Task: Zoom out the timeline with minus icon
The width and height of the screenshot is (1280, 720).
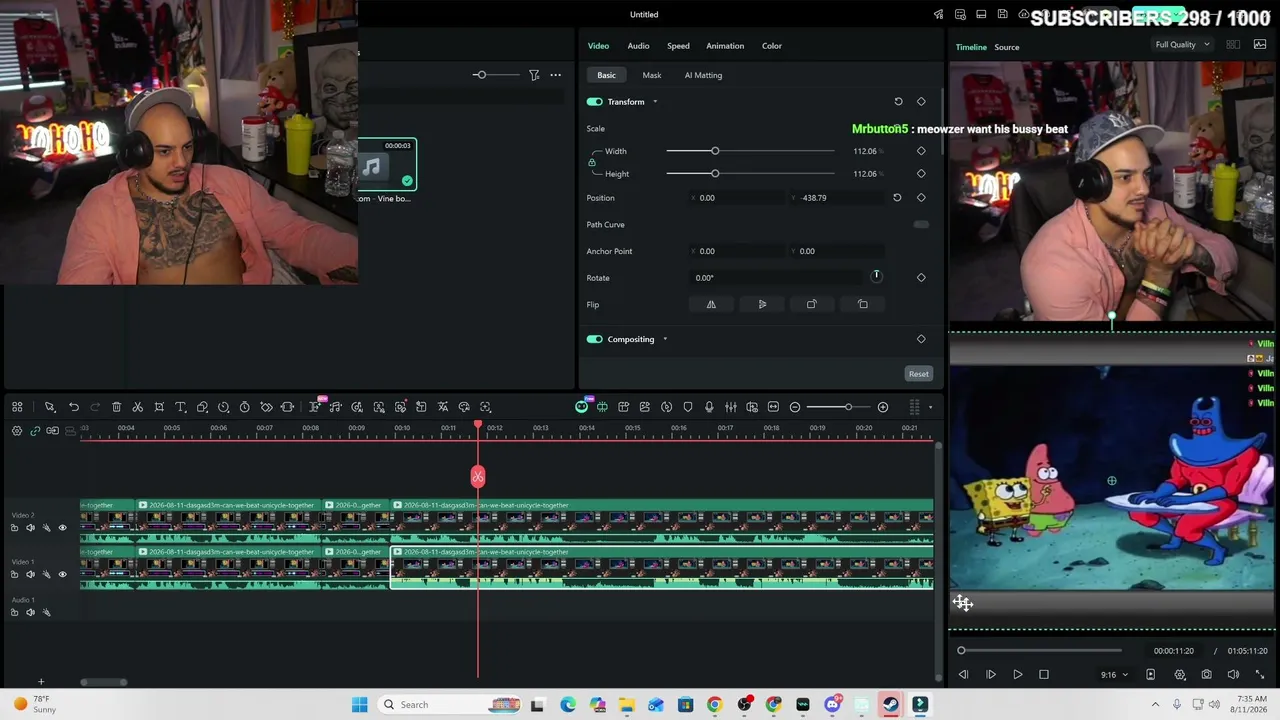Action: (795, 407)
